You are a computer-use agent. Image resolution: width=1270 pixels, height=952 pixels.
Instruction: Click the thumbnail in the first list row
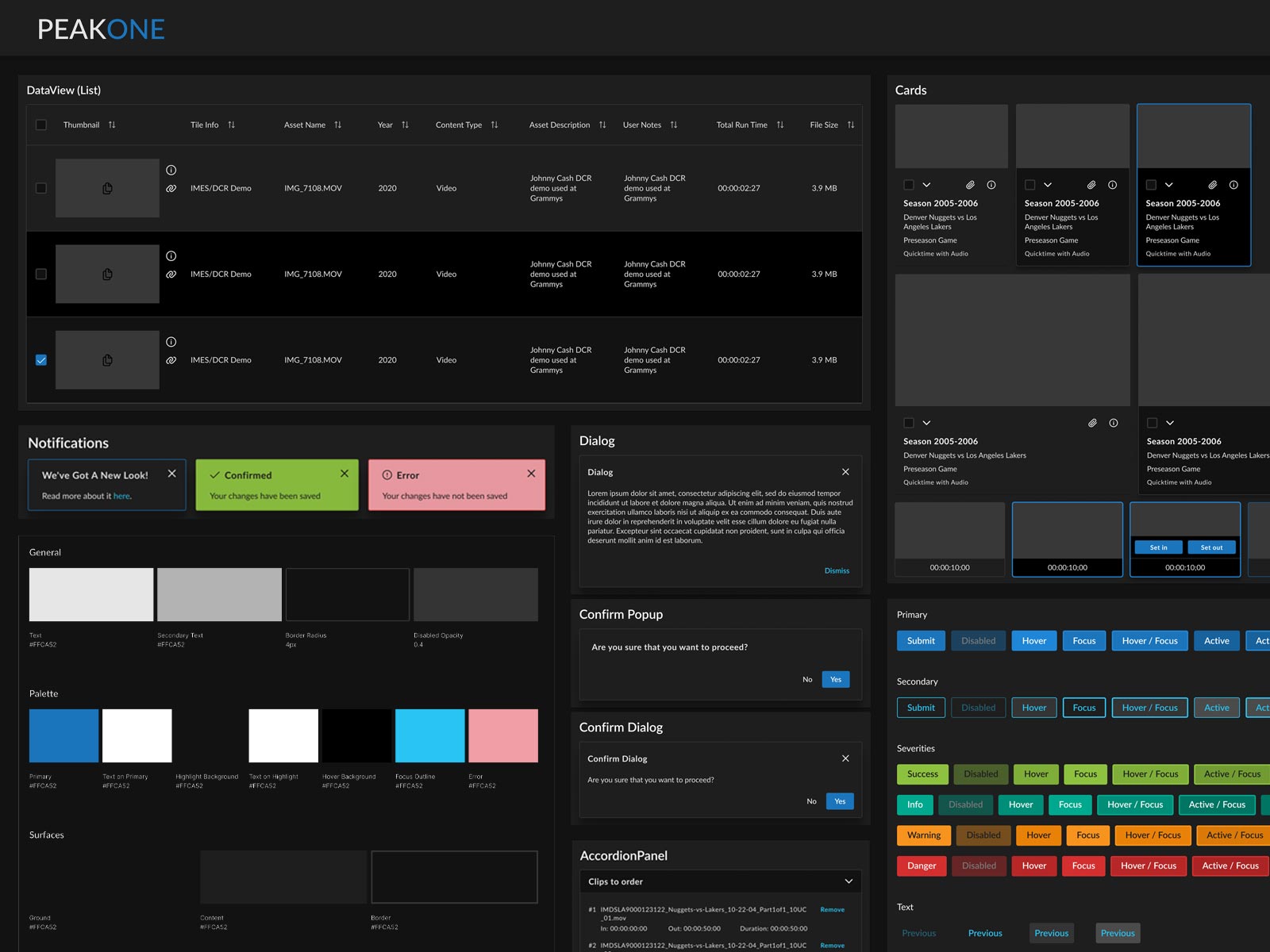pos(107,188)
